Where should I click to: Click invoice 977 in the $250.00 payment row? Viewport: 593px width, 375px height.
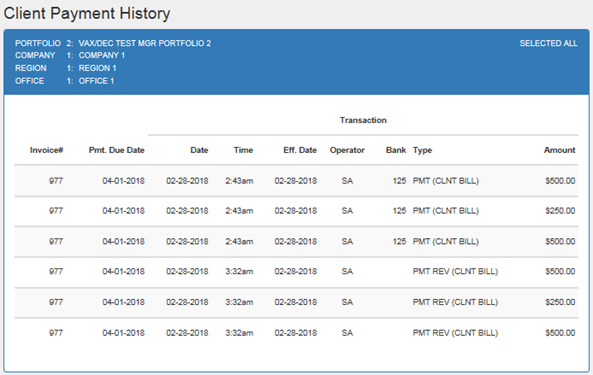(x=56, y=211)
